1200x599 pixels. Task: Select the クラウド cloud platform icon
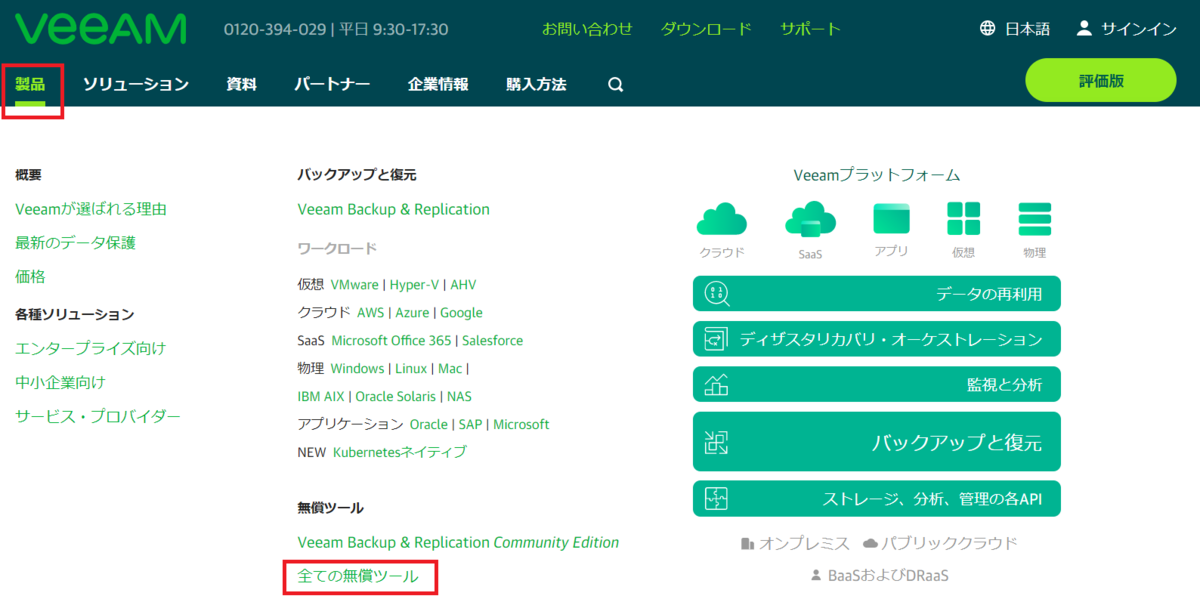tap(721, 218)
